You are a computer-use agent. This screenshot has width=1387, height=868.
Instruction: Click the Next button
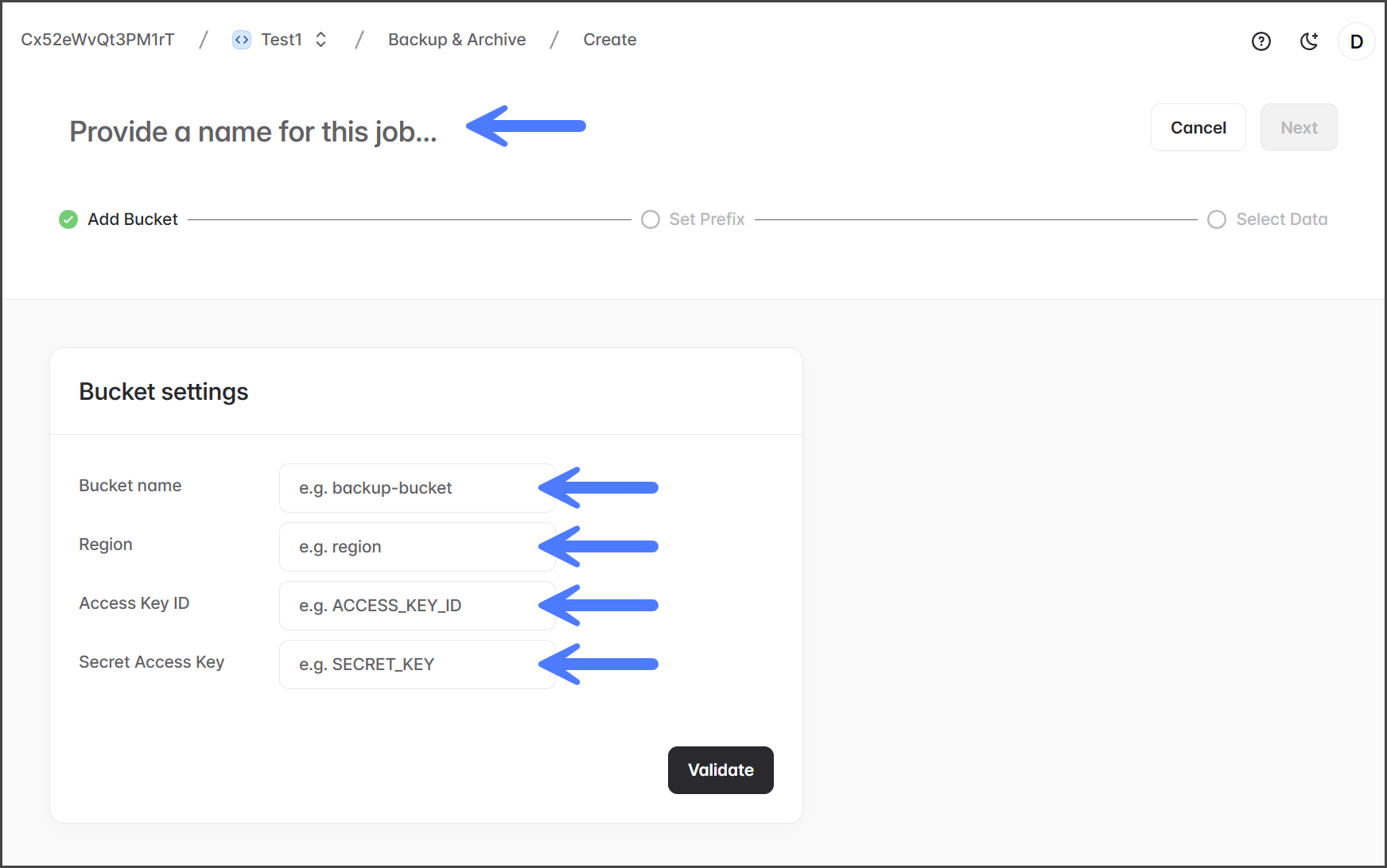click(1298, 127)
